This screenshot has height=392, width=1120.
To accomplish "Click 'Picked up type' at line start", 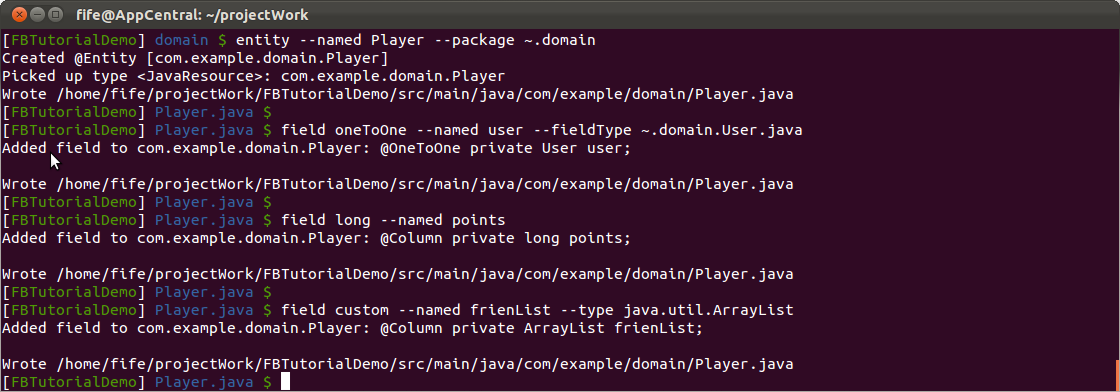I will coord(64,76).
